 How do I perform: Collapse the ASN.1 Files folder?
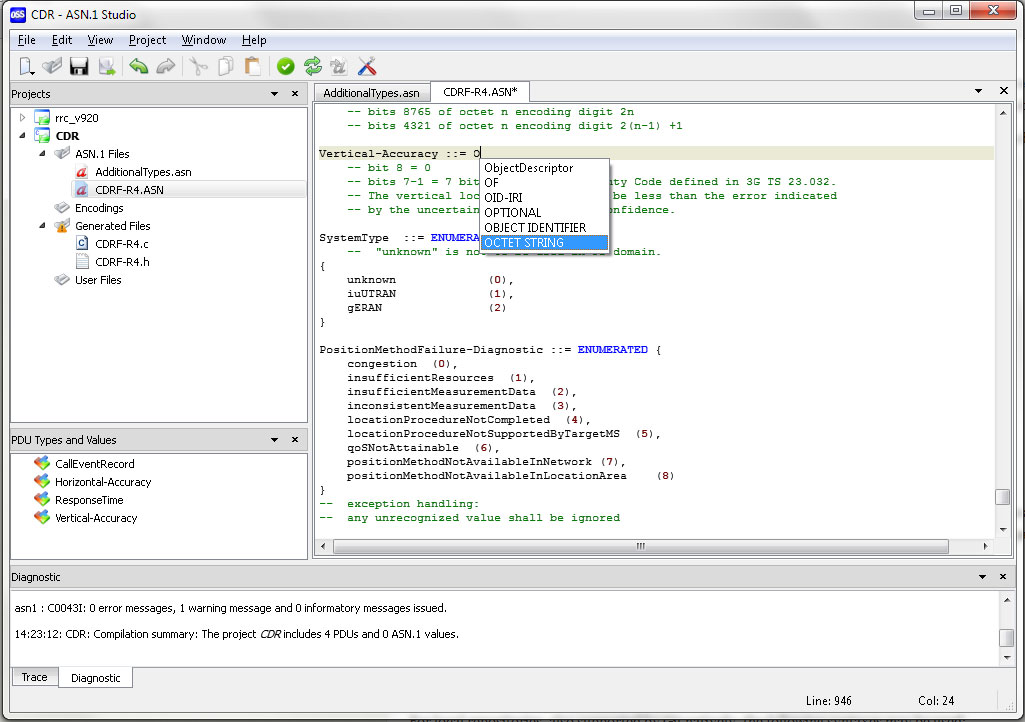(42, 154)
